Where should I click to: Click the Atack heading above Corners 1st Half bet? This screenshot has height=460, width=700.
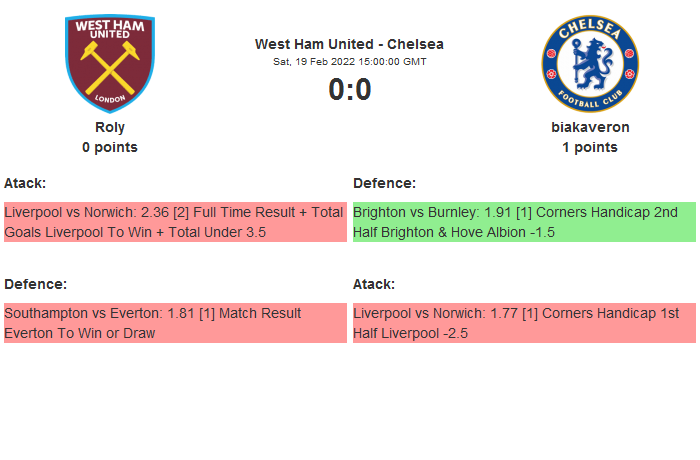(374, 284)
